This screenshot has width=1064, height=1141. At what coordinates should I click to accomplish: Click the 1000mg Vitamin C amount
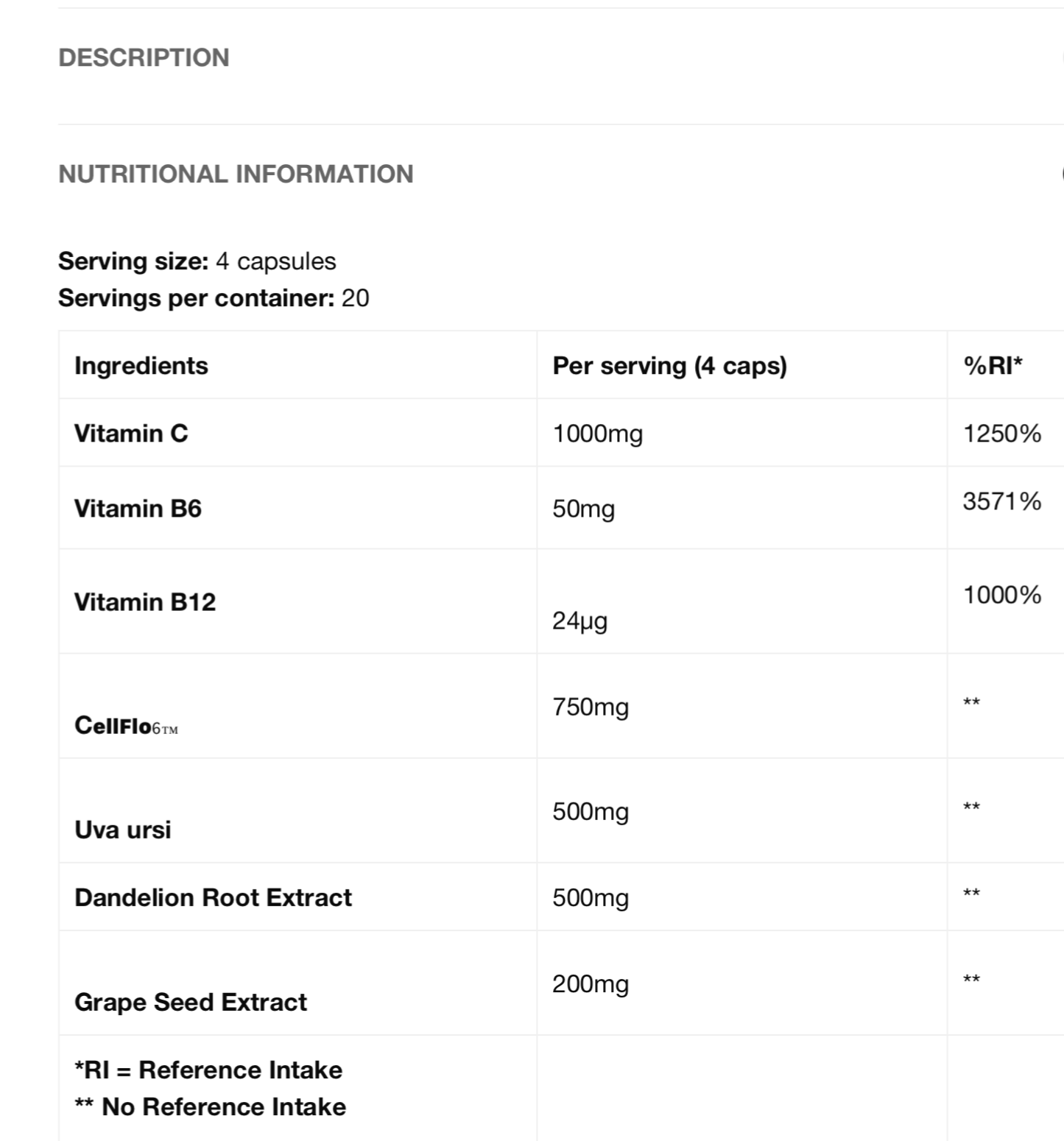[x=597, y=434]
